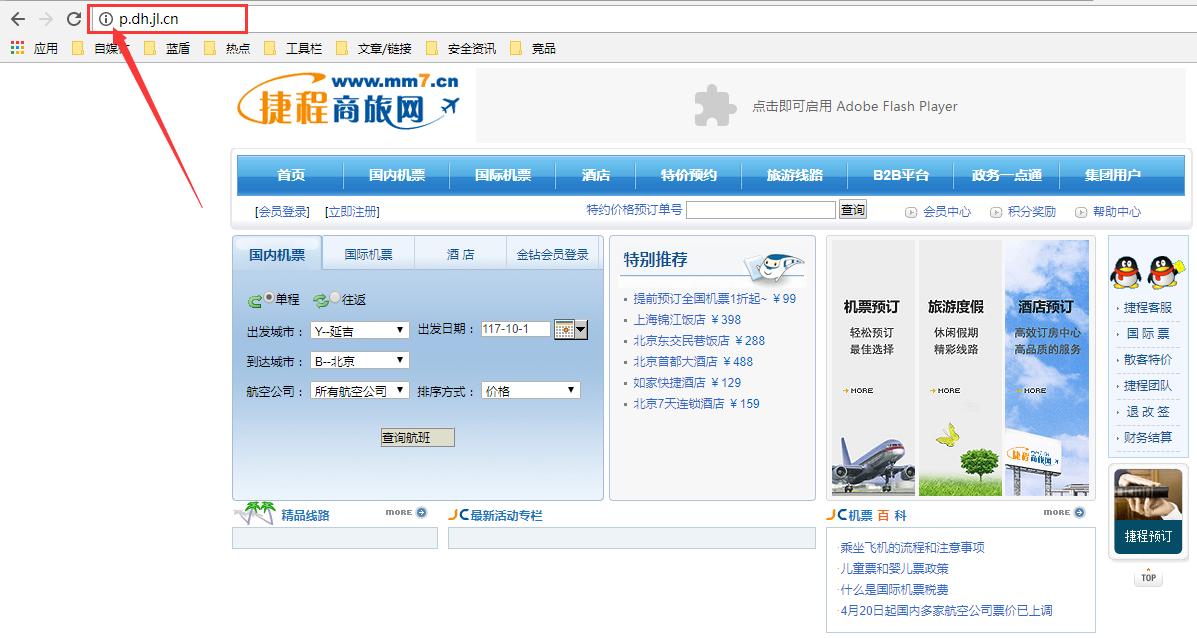The height and width of the screenshot is (638, 1197).
Task: Click the TOP back-to-top icon
Action: pyautogui.click(x=1147, y=577)
